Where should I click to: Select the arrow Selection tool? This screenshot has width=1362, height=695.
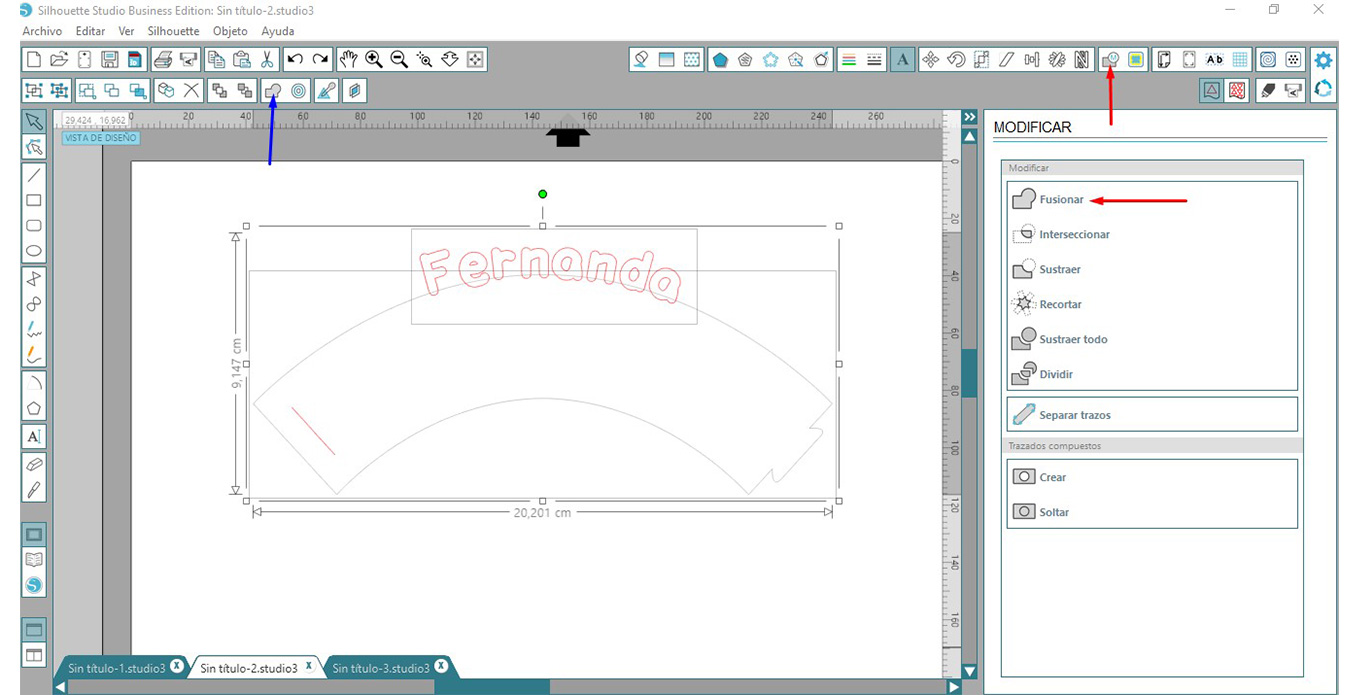tap(33, 122)
